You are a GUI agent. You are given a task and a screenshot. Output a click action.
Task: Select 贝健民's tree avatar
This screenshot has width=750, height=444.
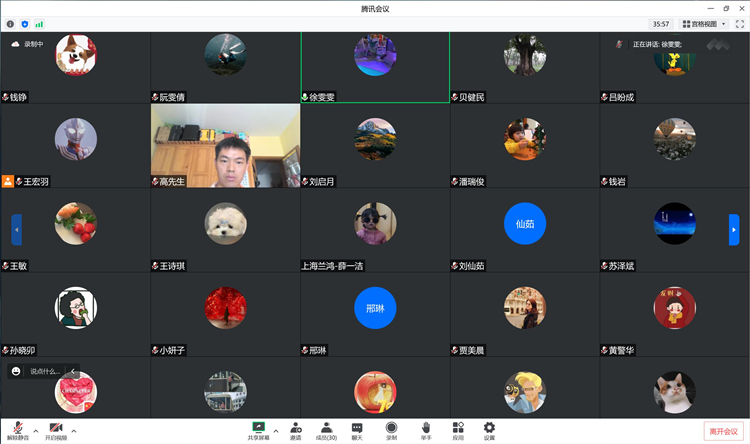coord(525,55)
